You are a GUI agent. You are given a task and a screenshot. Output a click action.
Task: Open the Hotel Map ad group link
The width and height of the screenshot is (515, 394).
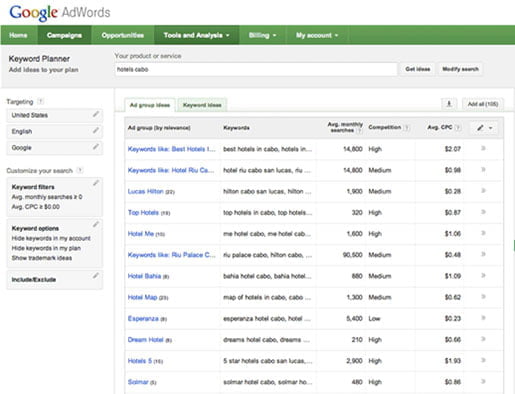coord(142,297)
